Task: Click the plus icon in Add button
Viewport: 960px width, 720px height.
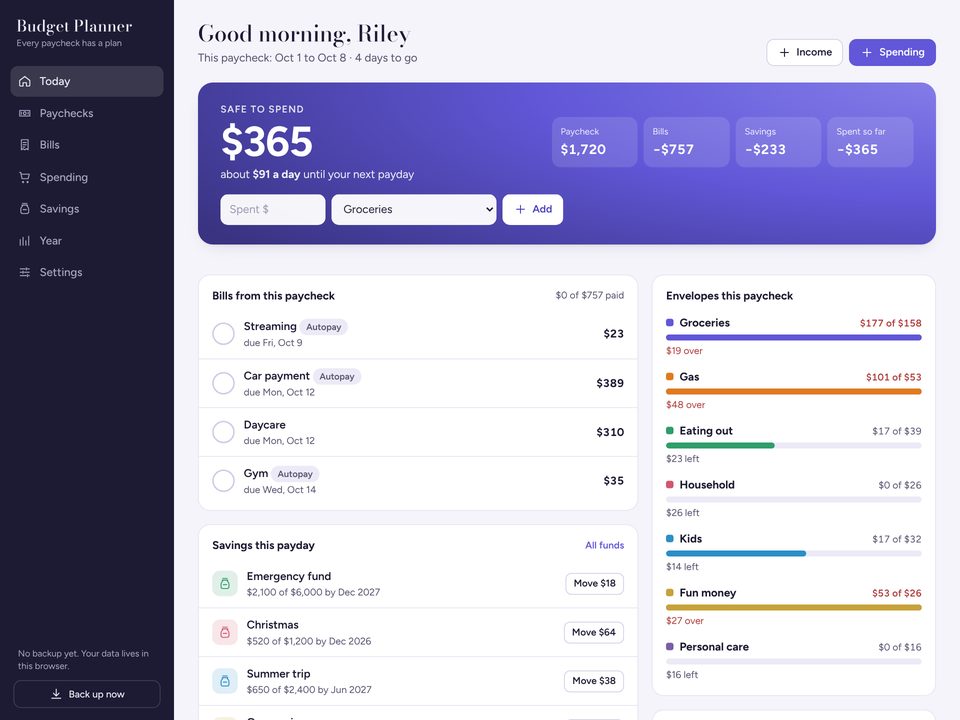Action: pos(520,209)
